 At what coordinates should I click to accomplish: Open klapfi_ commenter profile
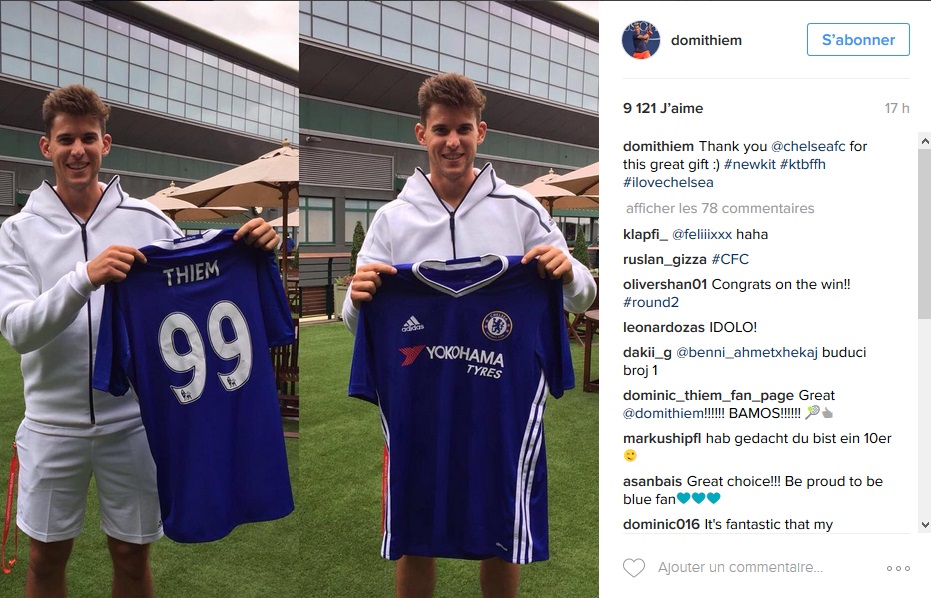[x=645, y=235]
